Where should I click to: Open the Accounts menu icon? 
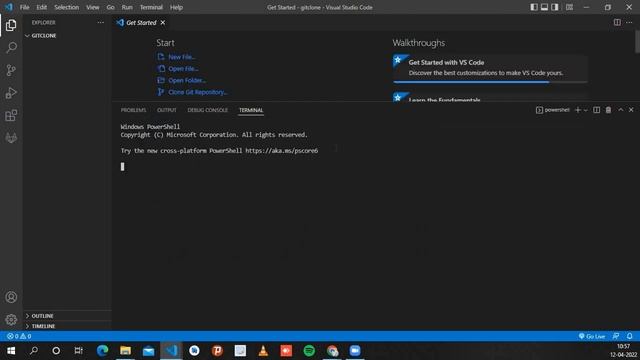pos(11,297)
